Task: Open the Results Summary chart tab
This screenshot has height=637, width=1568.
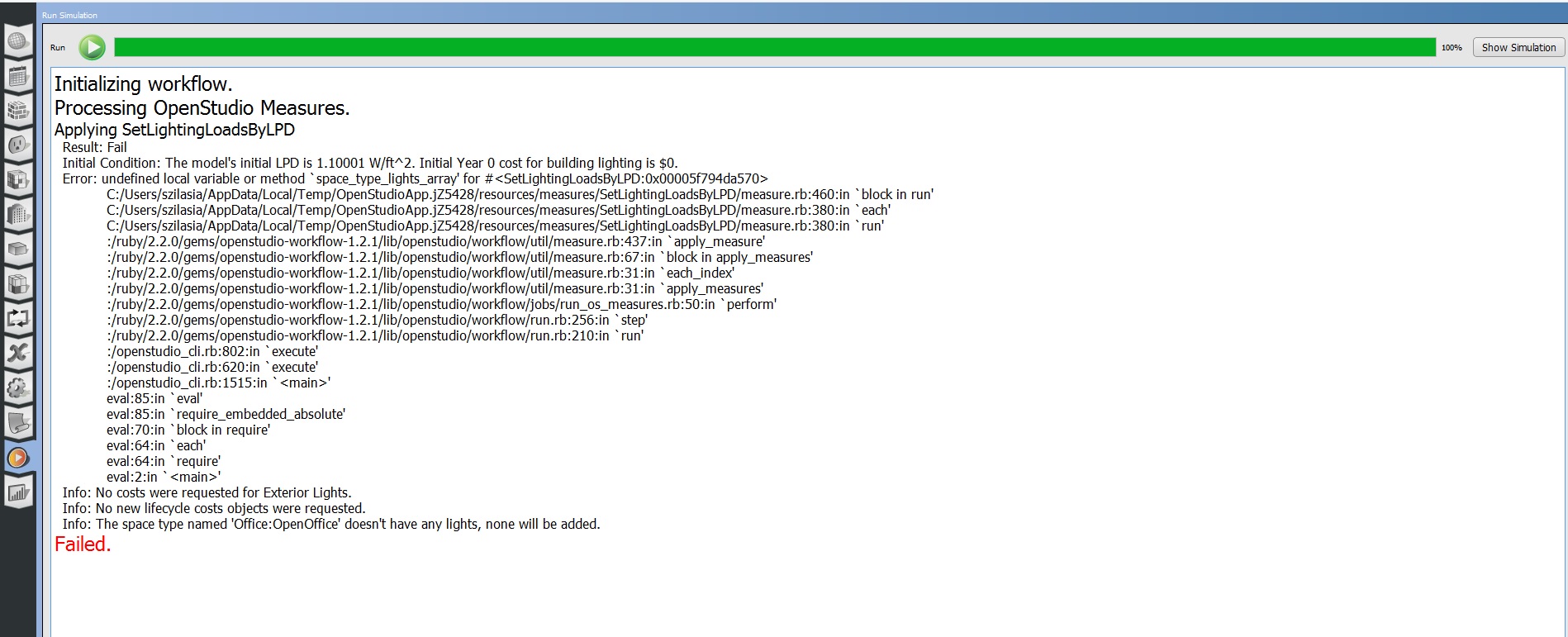Action: click(x=18, y=492)
